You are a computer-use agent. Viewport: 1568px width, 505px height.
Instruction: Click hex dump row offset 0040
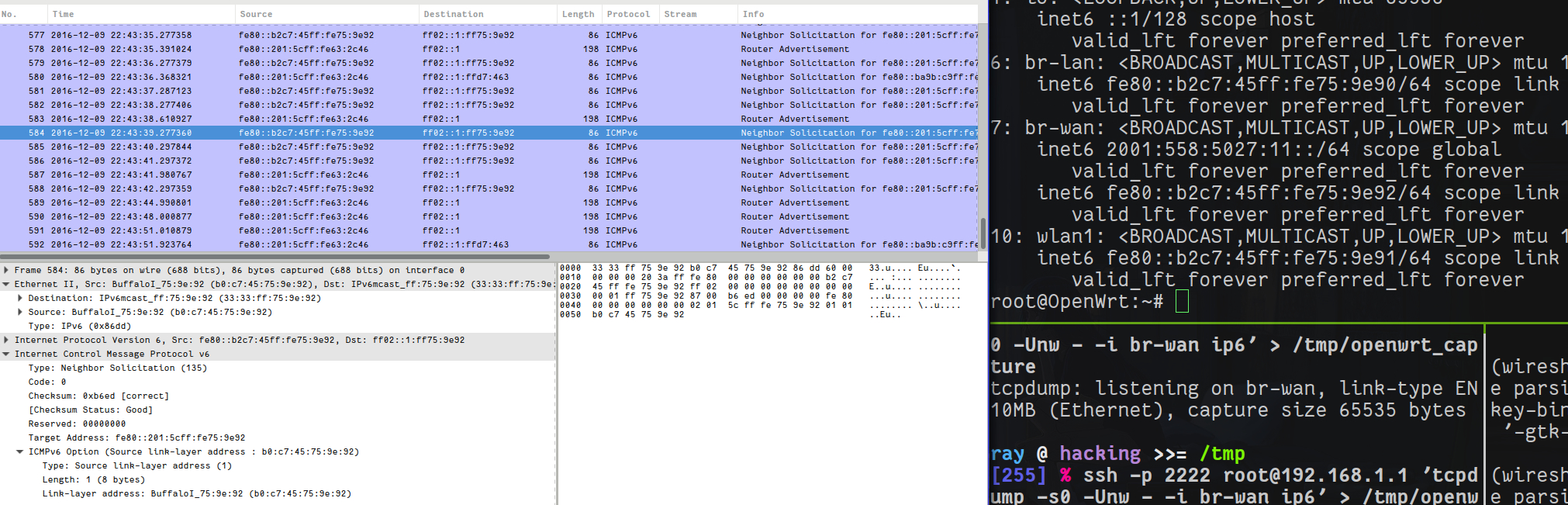pyautogui.click(x=761, y=305)
